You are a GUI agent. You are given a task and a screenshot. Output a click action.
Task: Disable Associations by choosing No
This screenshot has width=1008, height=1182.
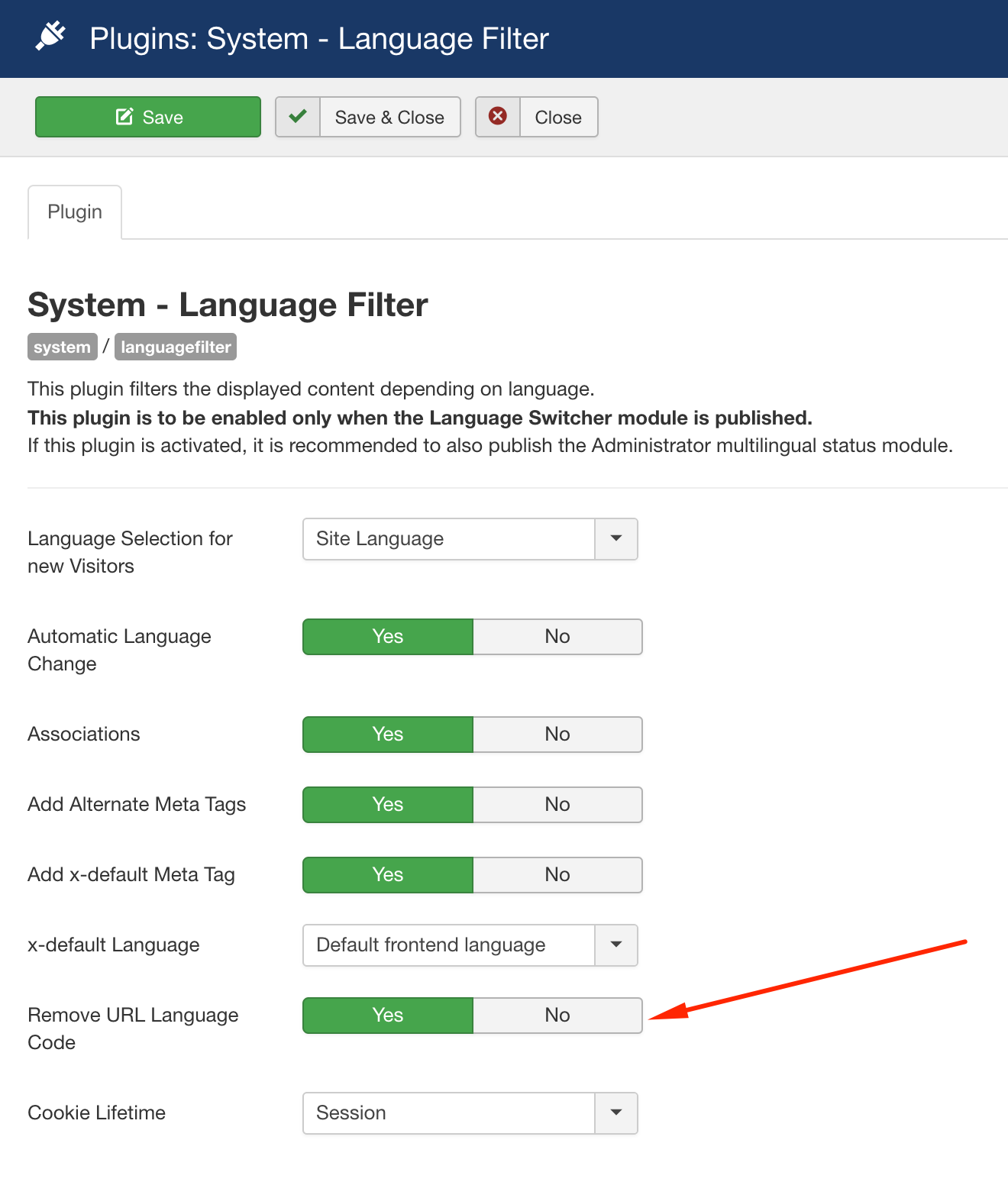pos(557,735)
